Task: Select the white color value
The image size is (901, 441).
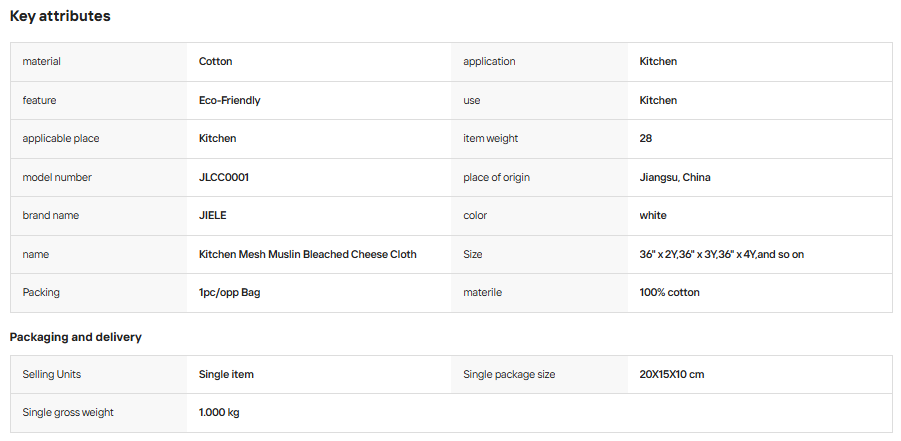Action: tap(653, 216)
